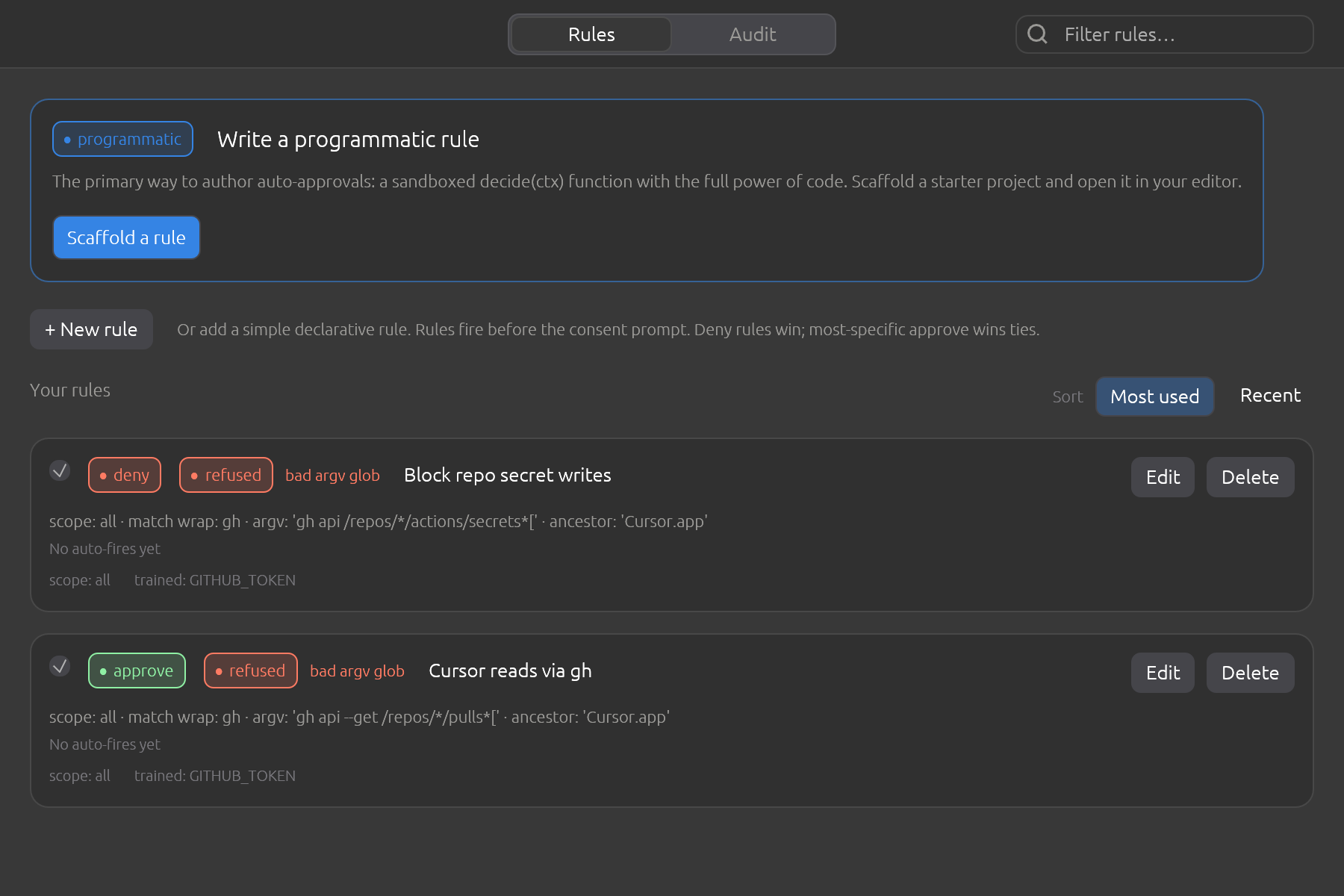Image resolution: width=1344 pixels, height=896 pixels.
Task: Edit the Block repo secret writes rule
Action: (1163, 477)
